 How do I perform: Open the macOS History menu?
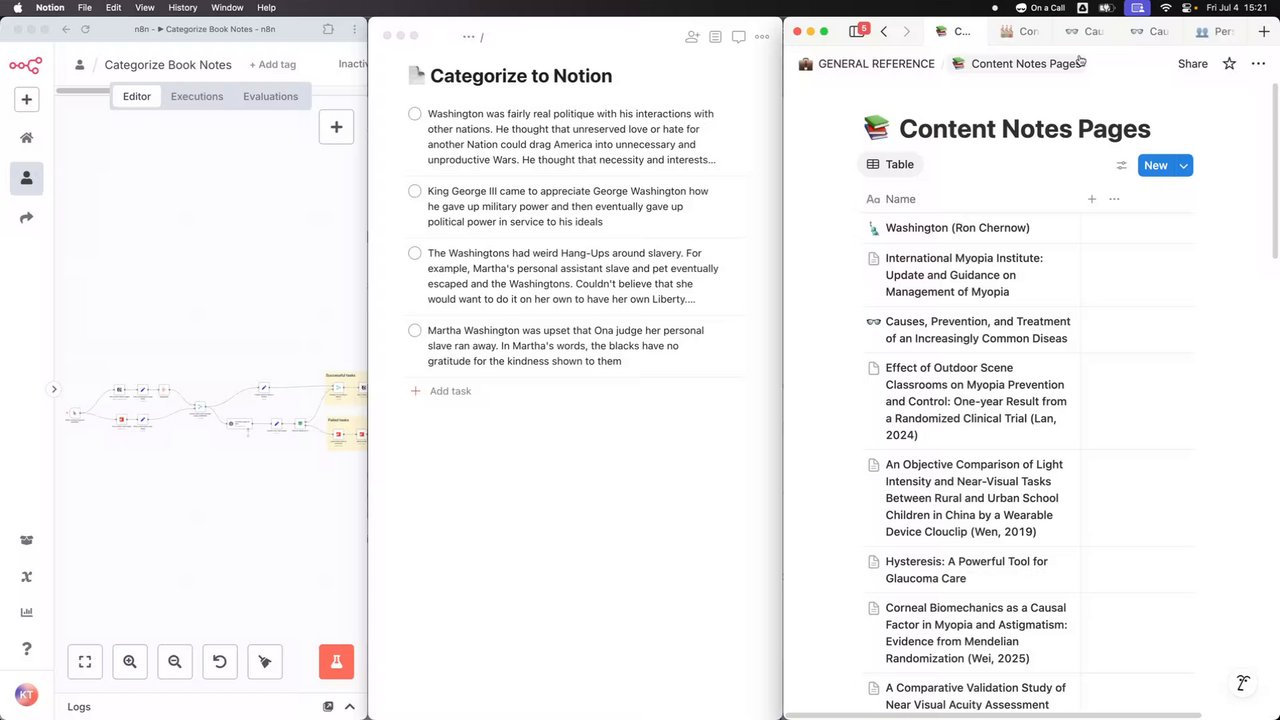point(183,7)
